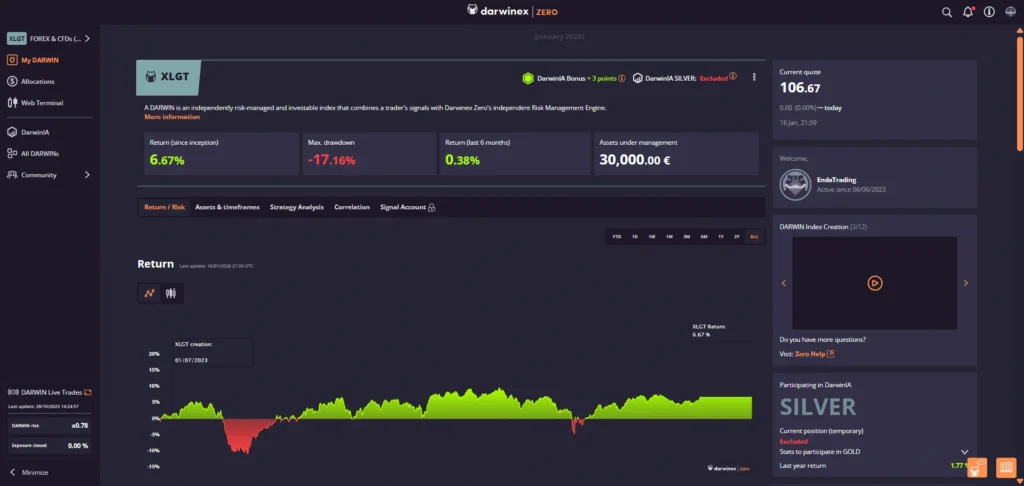
Task: Click the DarwinIA cube icon in sidebar
Action: click(x=12, y=132)
